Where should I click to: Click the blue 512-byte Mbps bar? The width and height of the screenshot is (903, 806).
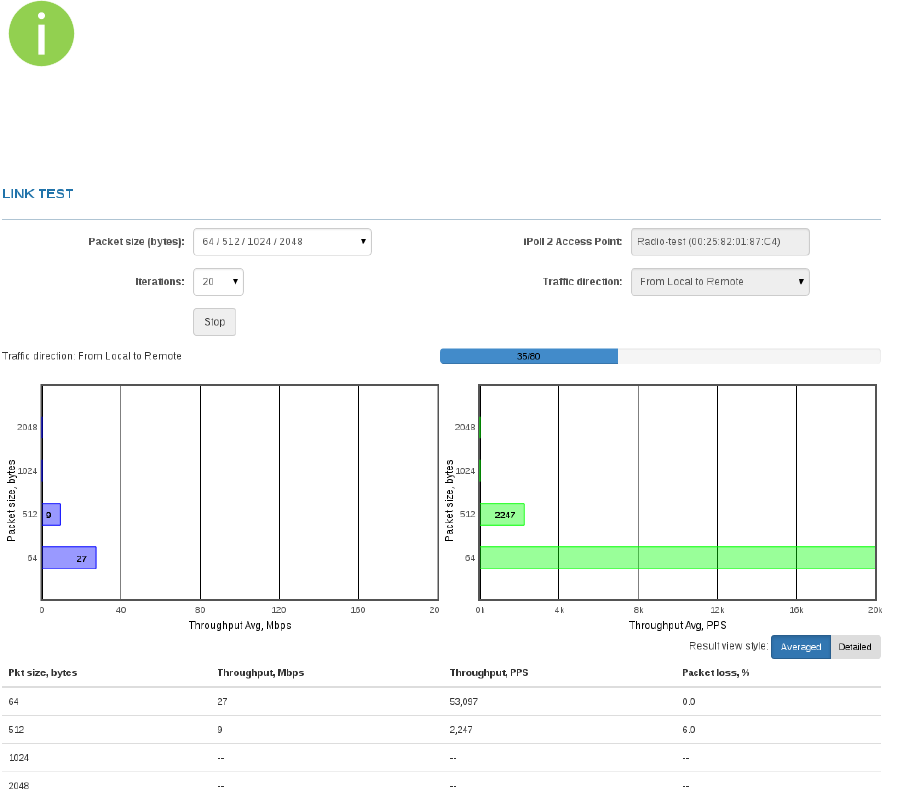(x=51, y=514)
